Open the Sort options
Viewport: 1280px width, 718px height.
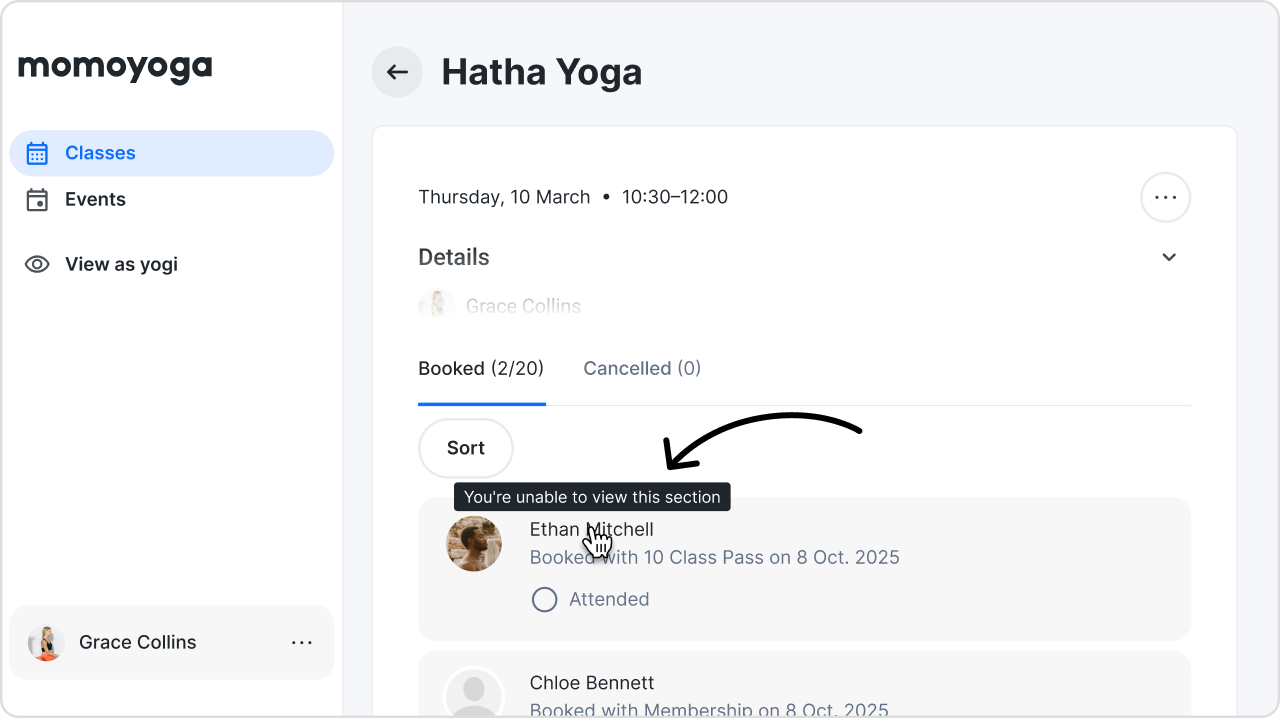coord(465,448)
